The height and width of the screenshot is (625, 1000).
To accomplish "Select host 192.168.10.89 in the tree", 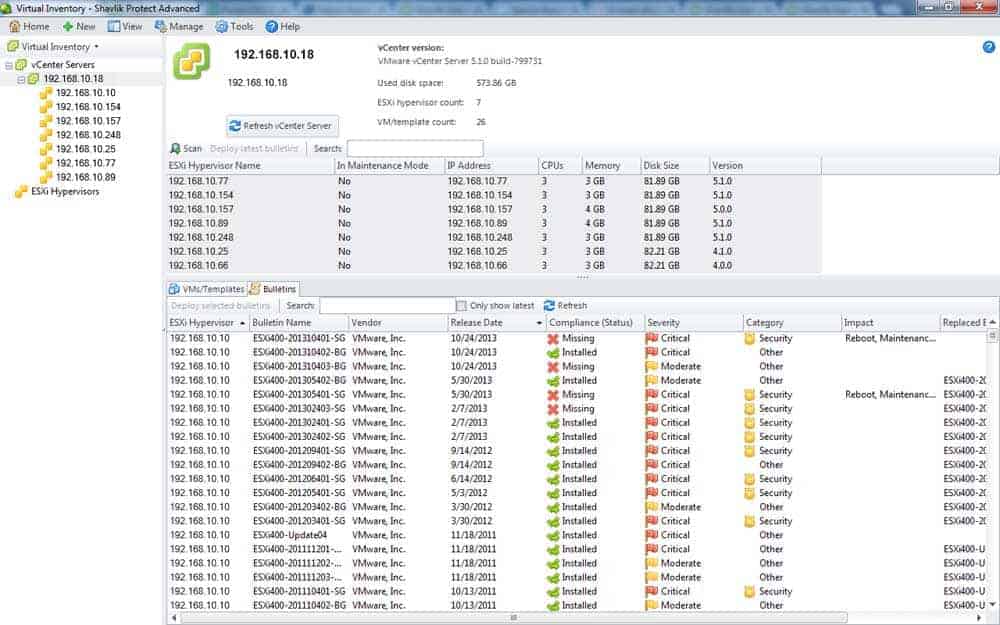I will point(85,177).
